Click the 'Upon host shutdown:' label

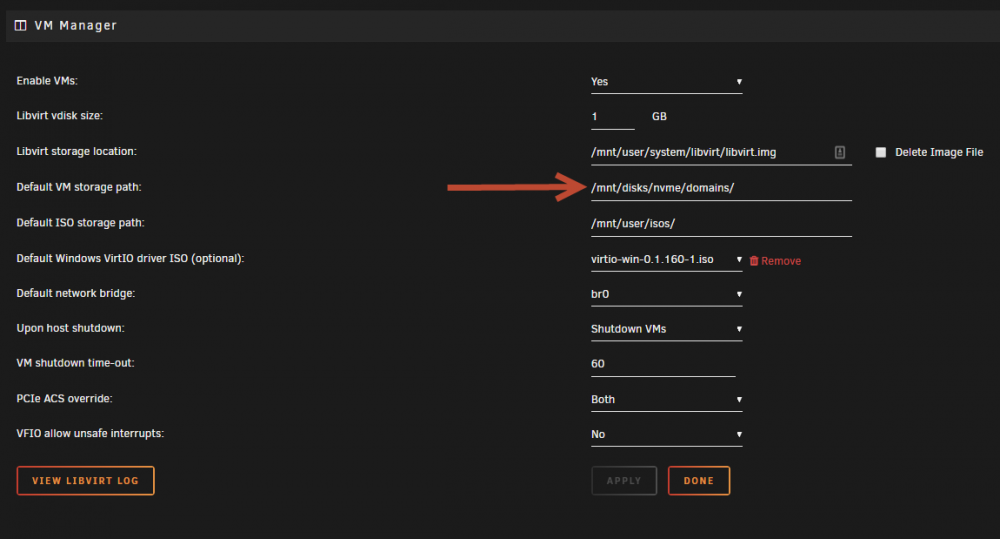pyautogui.click(x=70, y=328)
